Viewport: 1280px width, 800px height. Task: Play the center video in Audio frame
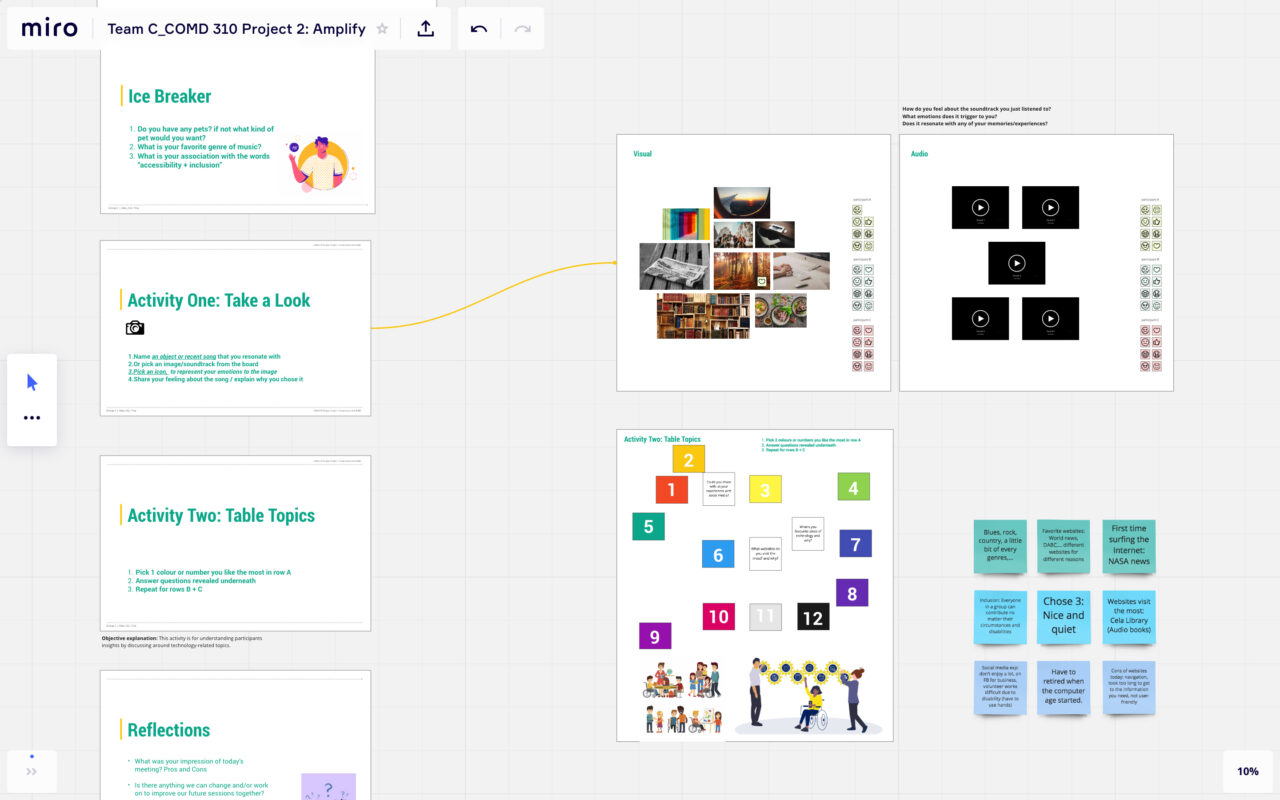click(1017, 263)
